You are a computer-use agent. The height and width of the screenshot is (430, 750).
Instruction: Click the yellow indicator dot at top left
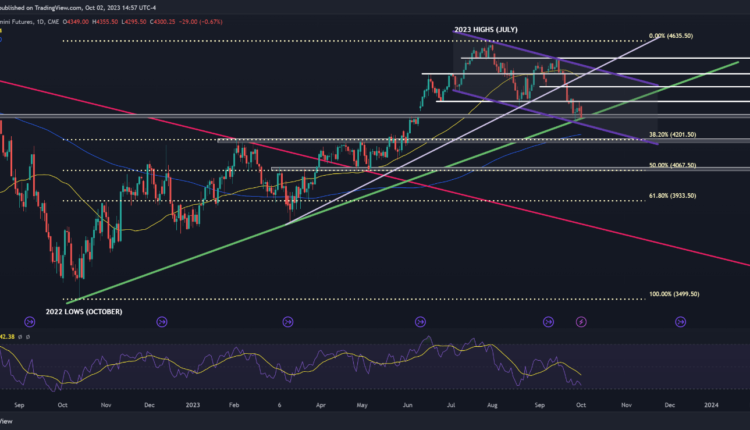coord(3,30)
